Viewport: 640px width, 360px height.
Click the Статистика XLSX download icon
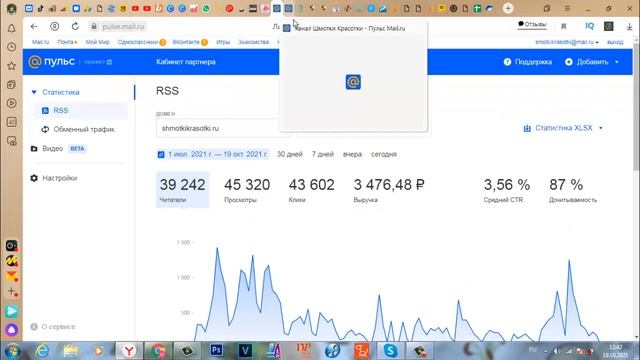click(527, 128)
